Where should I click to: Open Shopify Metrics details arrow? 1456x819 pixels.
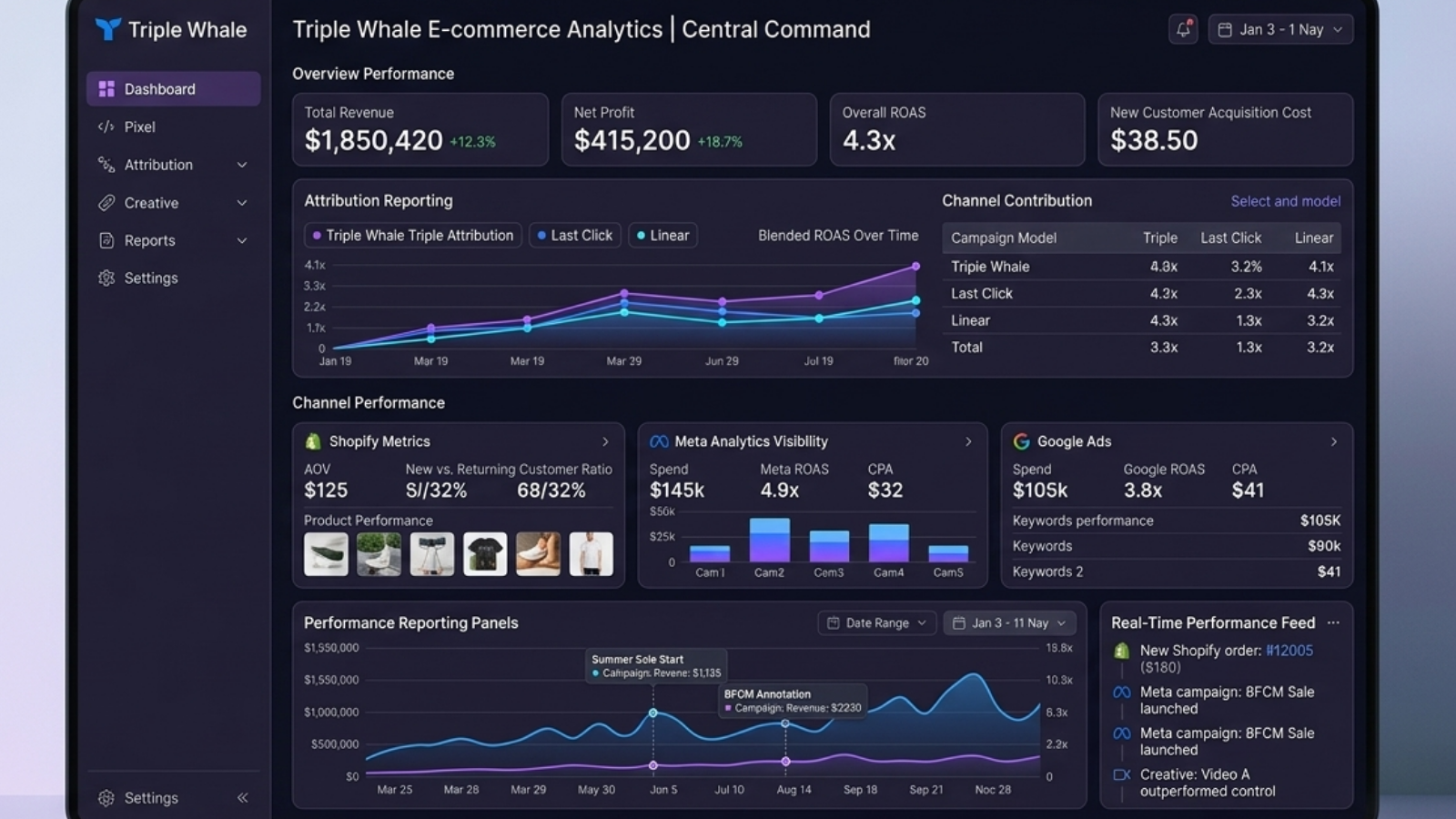click(x=605, y=441)
